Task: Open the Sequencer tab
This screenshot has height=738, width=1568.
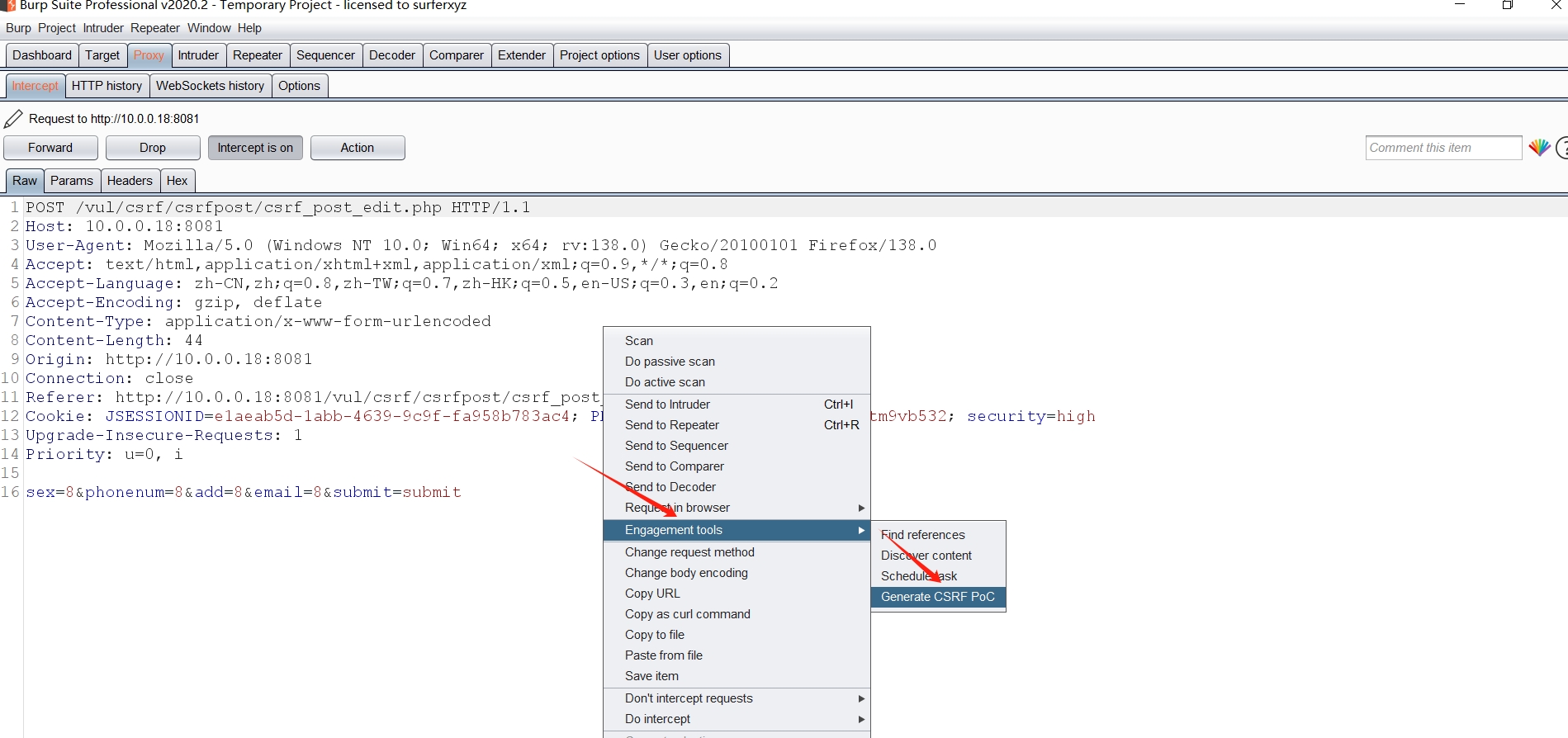Action: click(325, 55)
